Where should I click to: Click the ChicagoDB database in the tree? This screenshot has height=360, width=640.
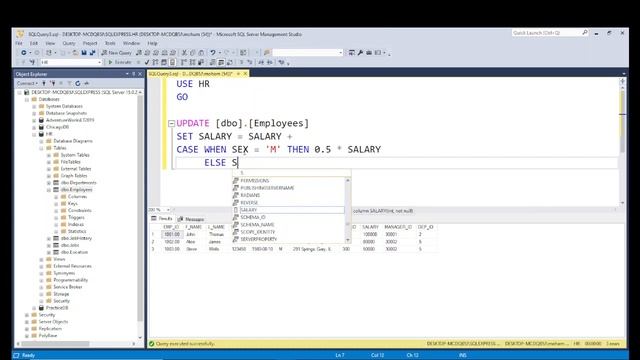click(x=57, y=127)
